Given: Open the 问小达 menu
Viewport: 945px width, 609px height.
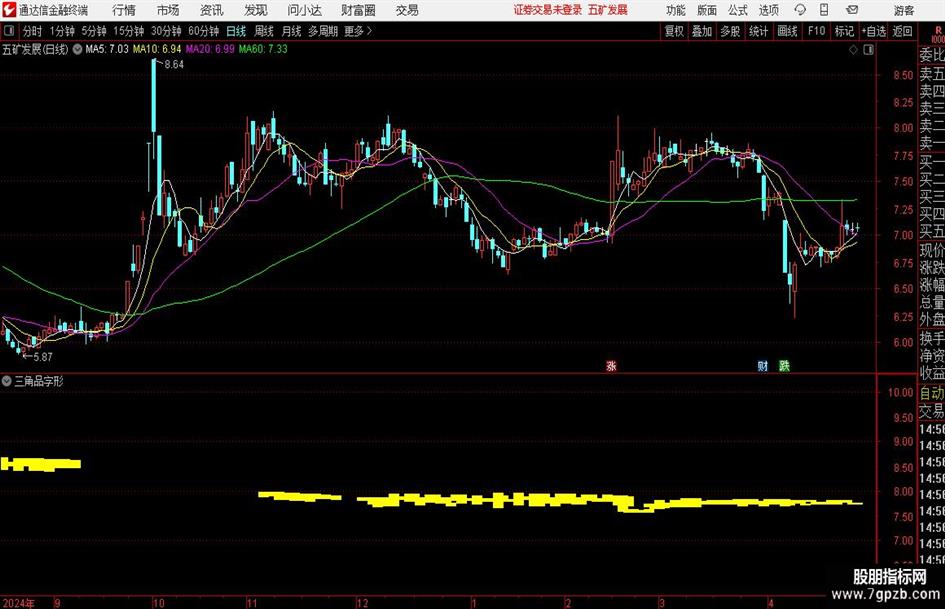Looking at the screenshot, I should coord(304,10).
